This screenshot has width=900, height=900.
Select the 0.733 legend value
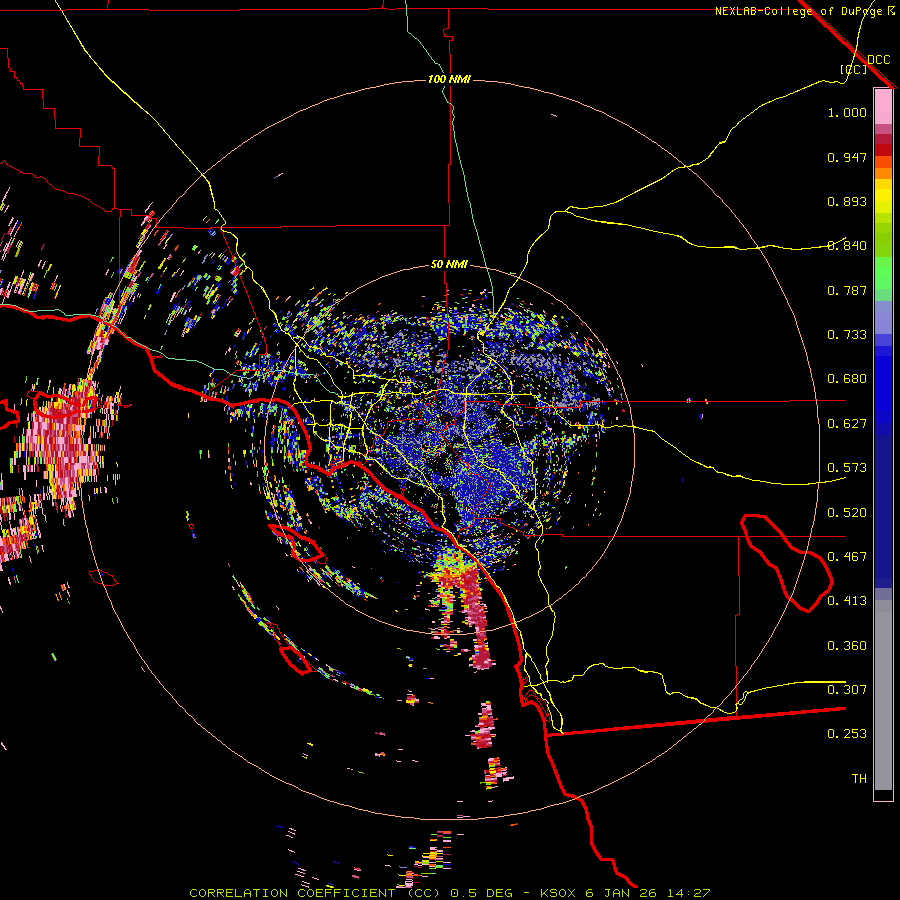[847, 335]
